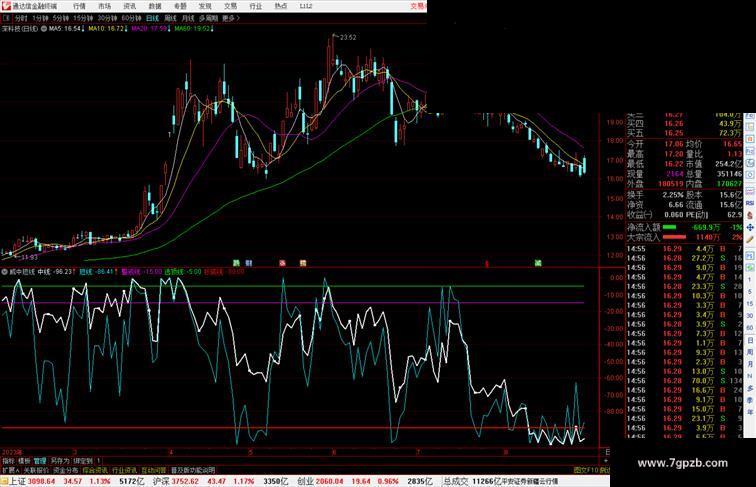Click the pencil drawing tool icon

[x=750, y=239]
